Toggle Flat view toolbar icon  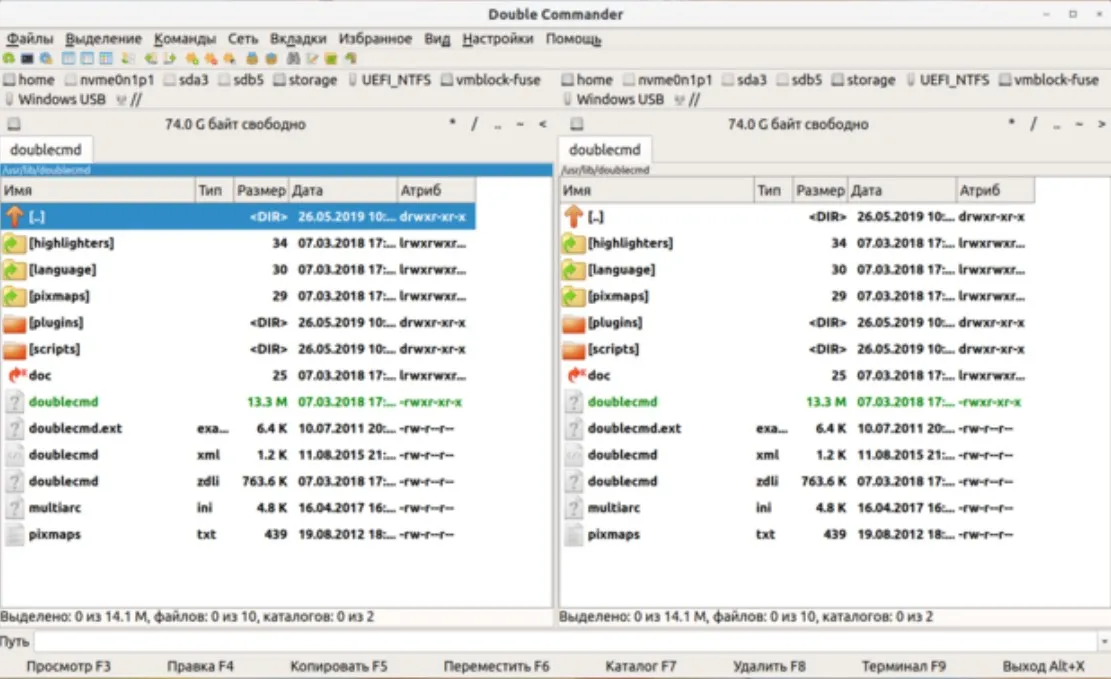coord(128,58)
